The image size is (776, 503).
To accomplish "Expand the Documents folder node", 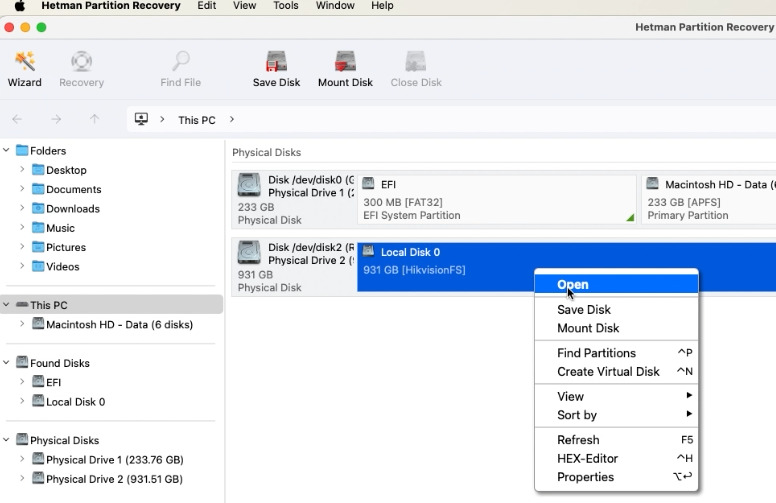I will click(x=22, y=189).
